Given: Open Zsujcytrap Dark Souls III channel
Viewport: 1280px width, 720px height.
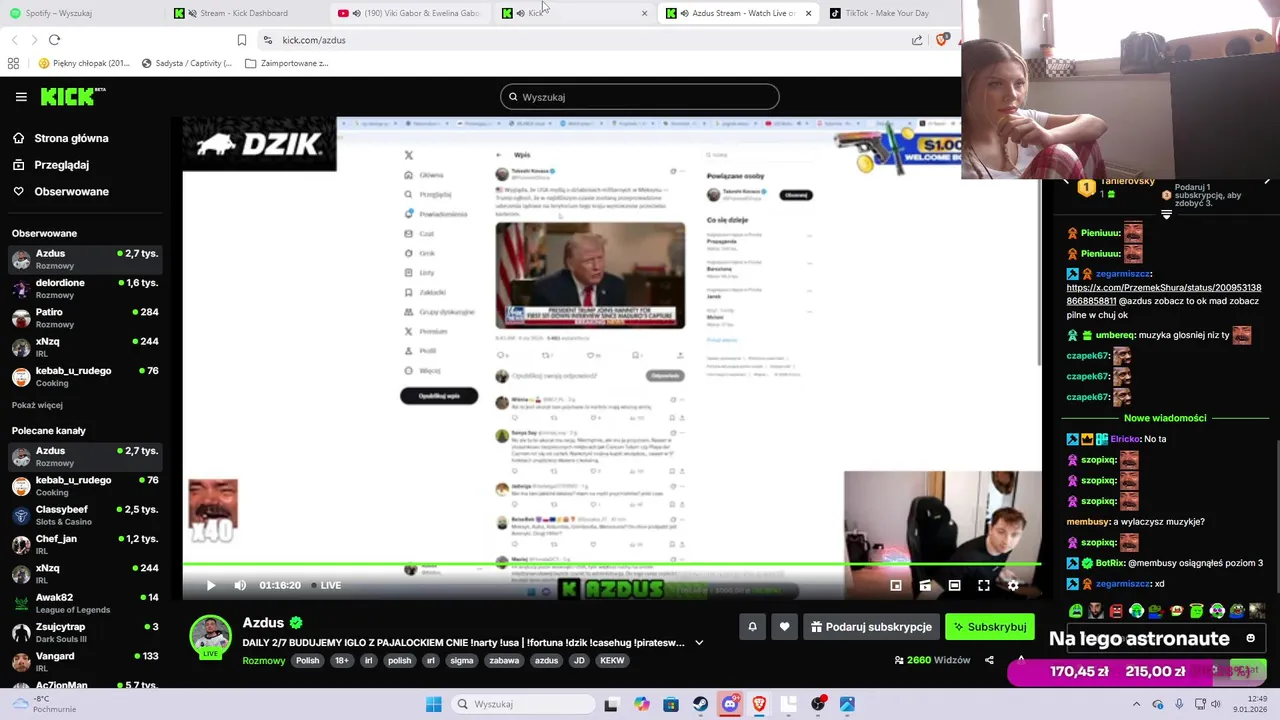Looking at the screenshot, I should (x=85, y=632).
